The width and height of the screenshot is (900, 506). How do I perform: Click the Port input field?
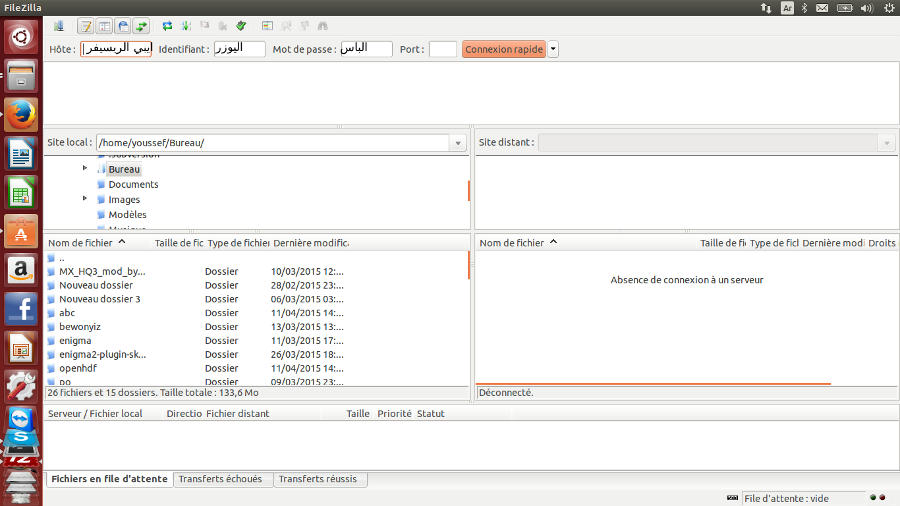pyautogui.click(x=443, y=49)
